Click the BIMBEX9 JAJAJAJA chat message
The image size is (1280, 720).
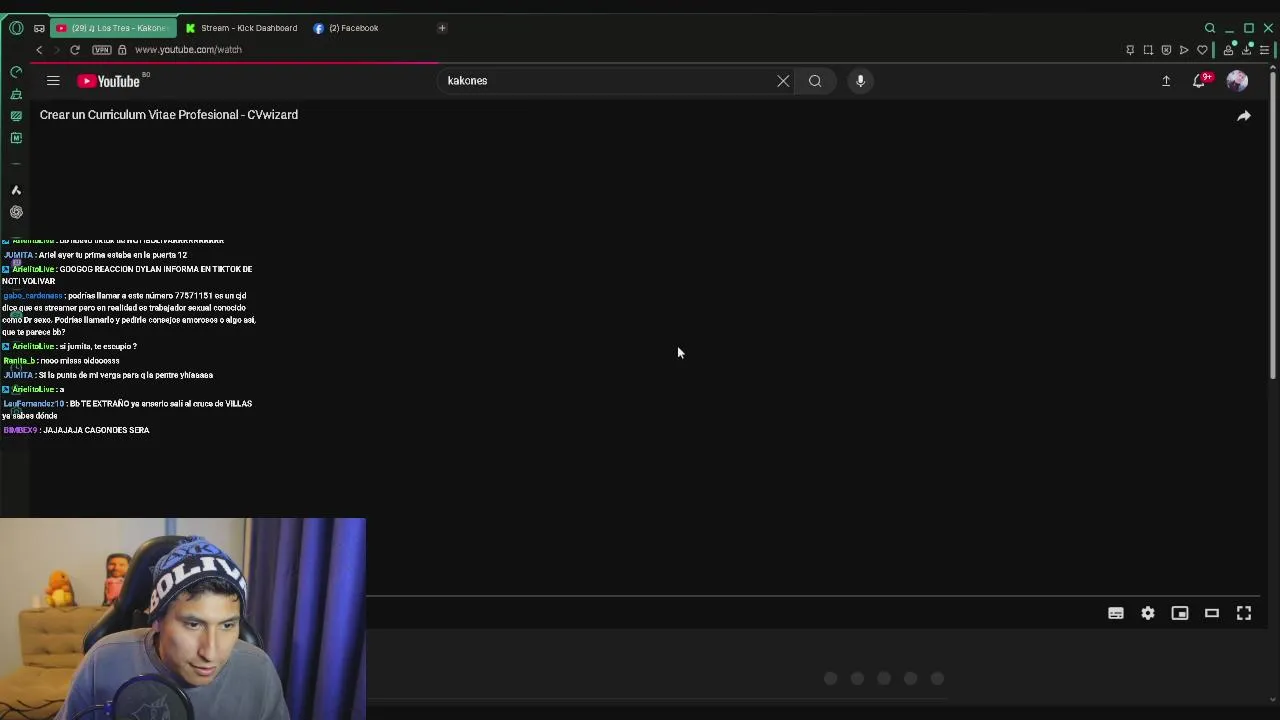(x=77, y=430)
